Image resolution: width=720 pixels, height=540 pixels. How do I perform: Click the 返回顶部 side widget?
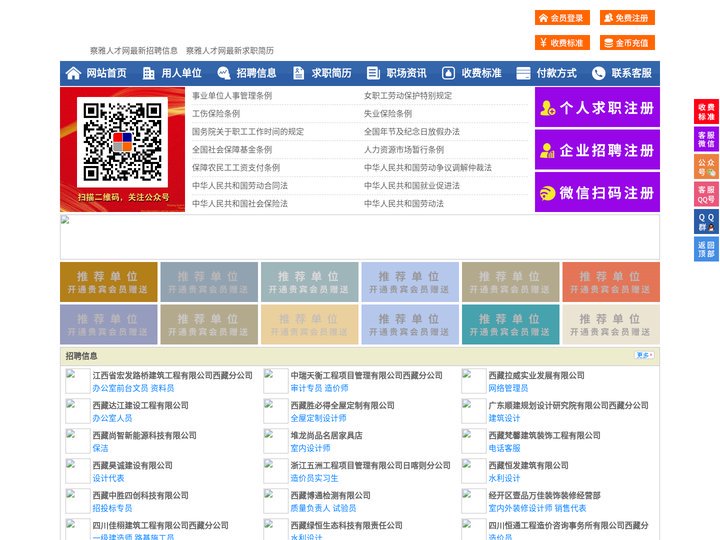point(706,249)
